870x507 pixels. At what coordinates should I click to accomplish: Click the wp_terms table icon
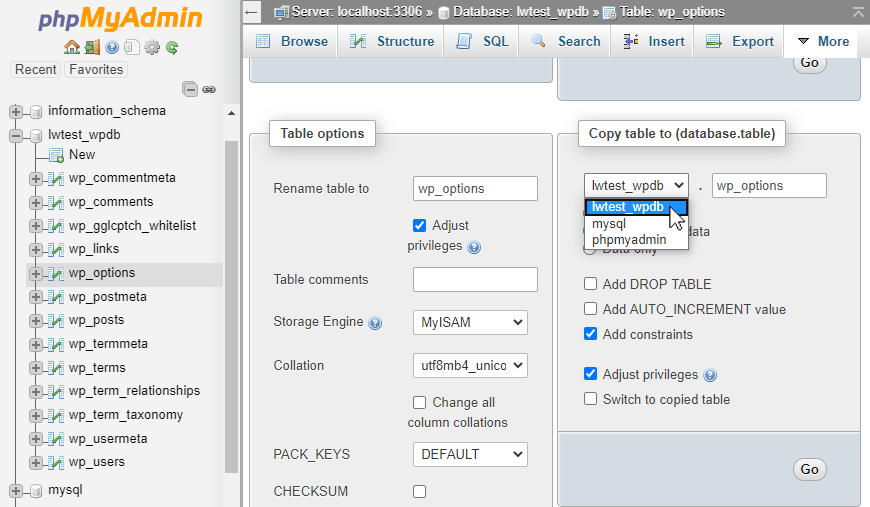(55, 368)
